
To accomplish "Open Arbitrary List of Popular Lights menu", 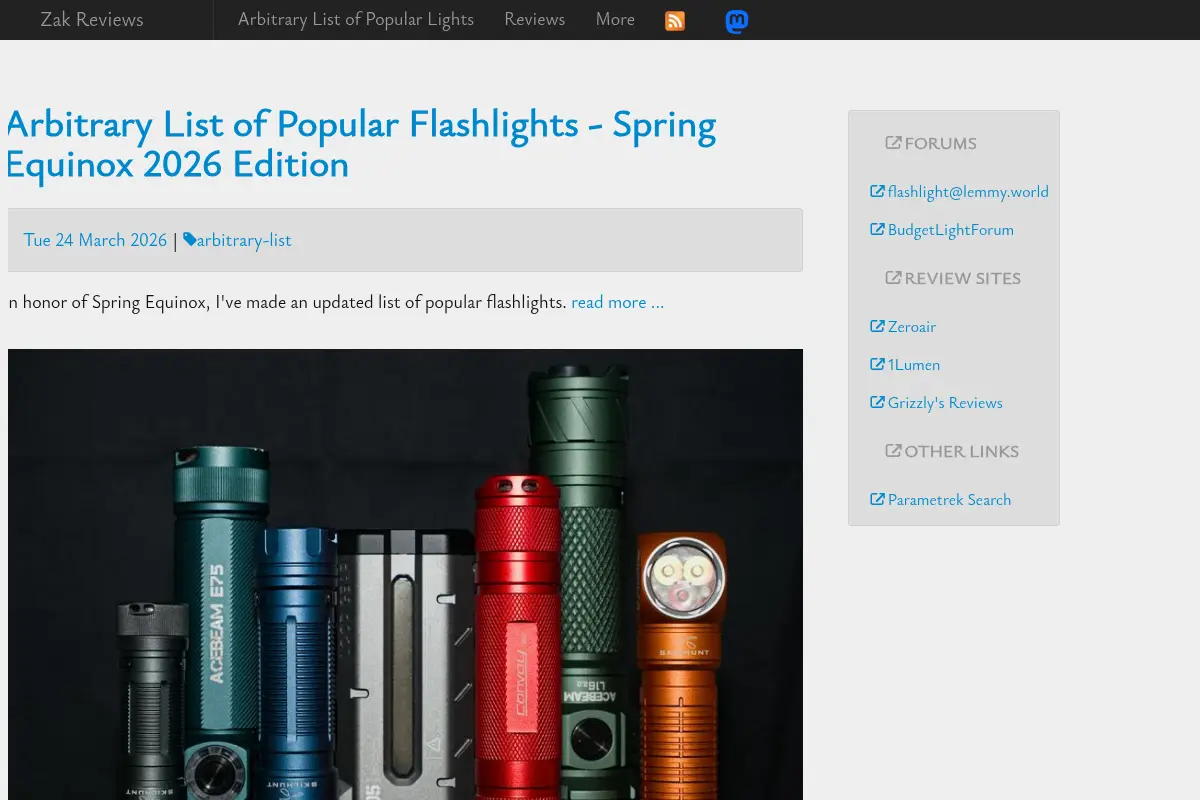I will pos(356,20).
